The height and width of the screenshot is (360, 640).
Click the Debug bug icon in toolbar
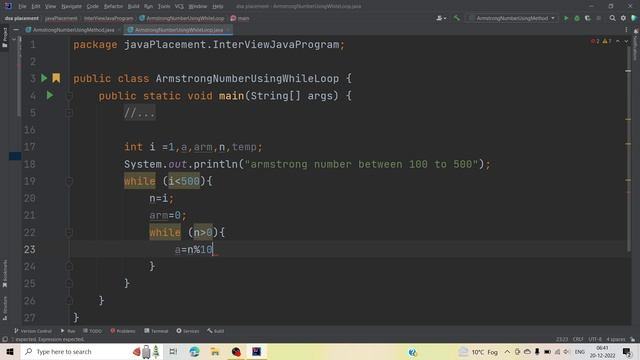(x=577, y=18)
